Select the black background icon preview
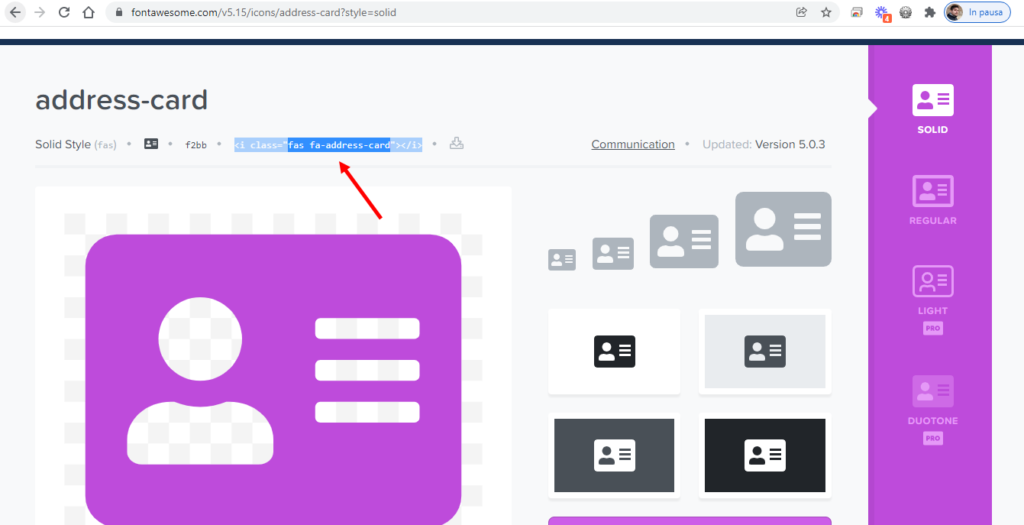 click(x=764, y=455)
